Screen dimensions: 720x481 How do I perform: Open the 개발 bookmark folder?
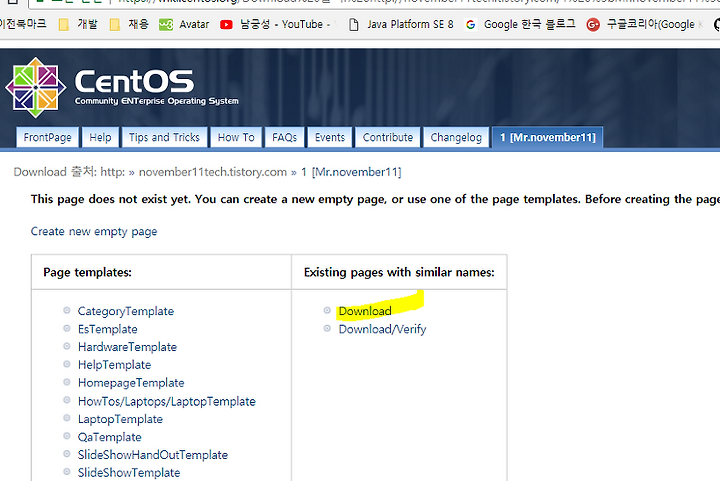79,24
